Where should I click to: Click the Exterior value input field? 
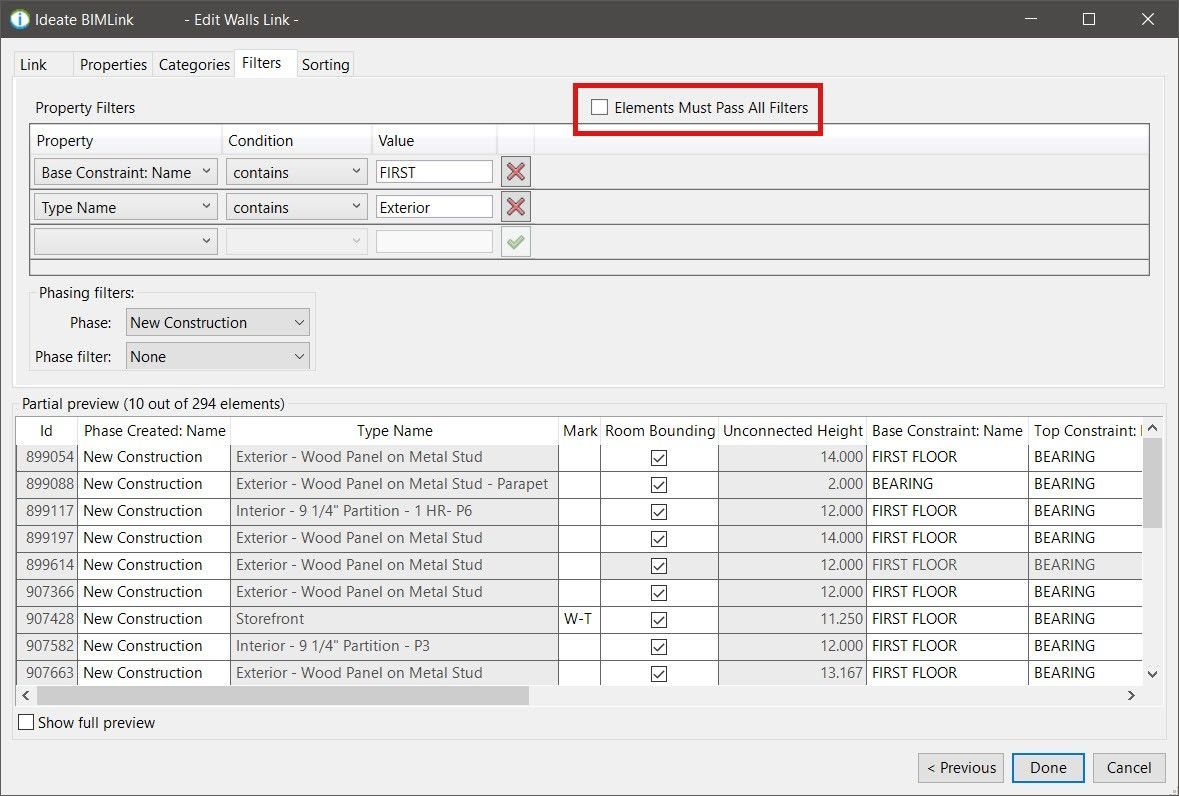click(x=435, y=207)
